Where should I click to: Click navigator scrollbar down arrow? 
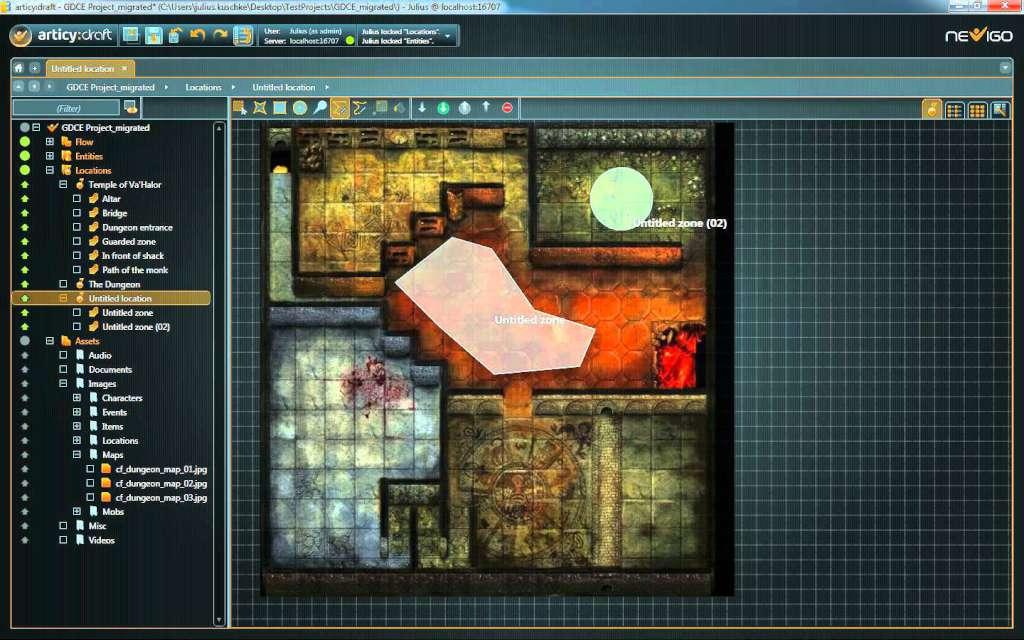(x=219, y=620)
